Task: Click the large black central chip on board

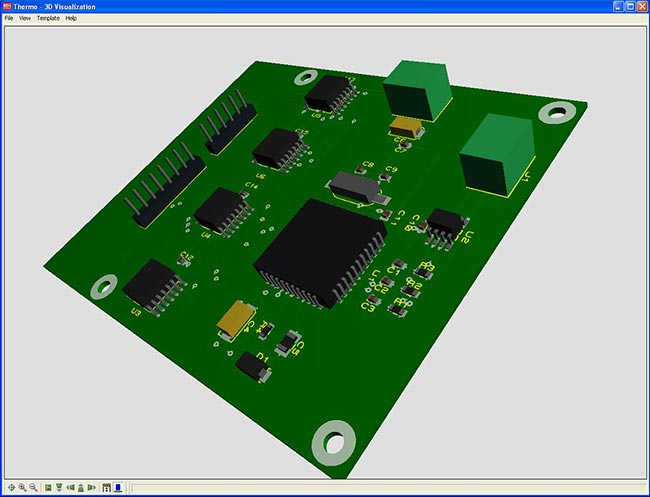Action: (x=319, y=252)
